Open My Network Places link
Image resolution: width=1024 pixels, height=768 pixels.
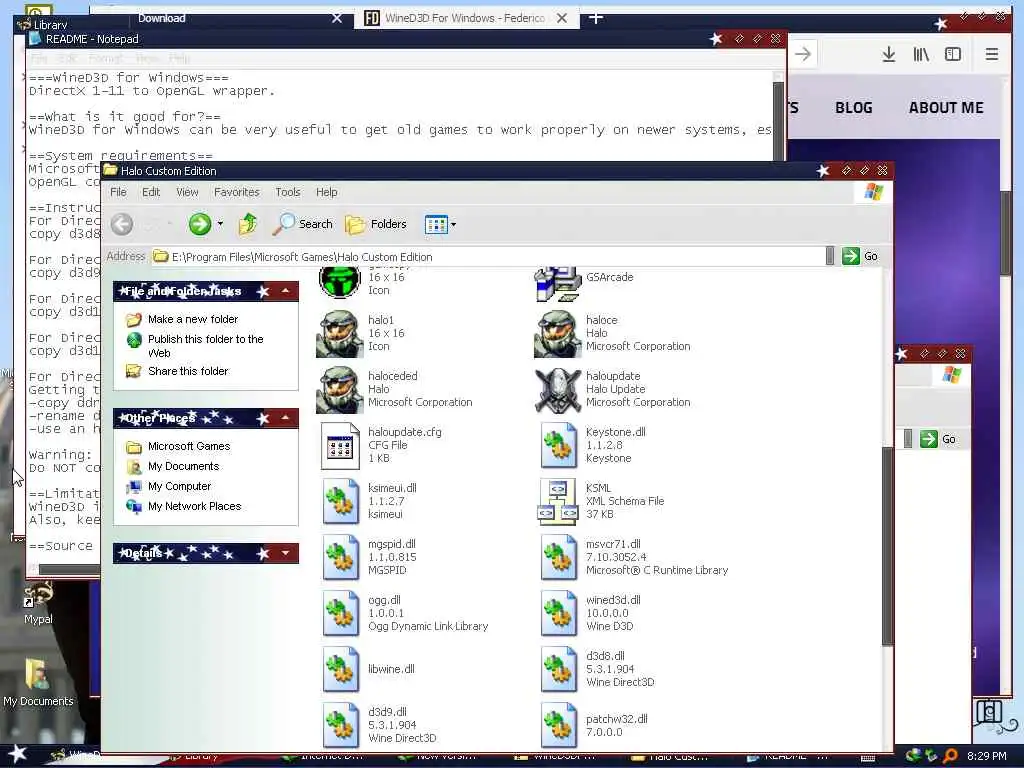195,506
